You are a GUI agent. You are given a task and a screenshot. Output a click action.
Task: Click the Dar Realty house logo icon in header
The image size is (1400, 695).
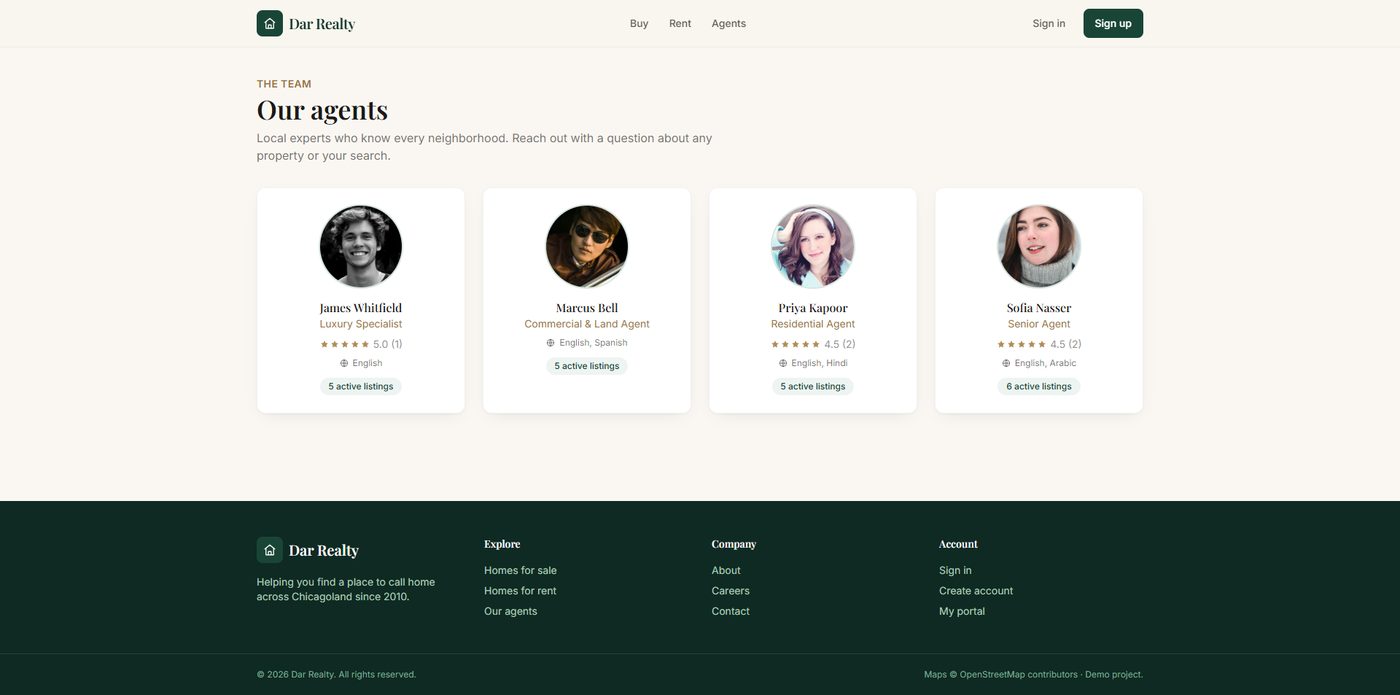pyautogui.click(x=269, y=23)
